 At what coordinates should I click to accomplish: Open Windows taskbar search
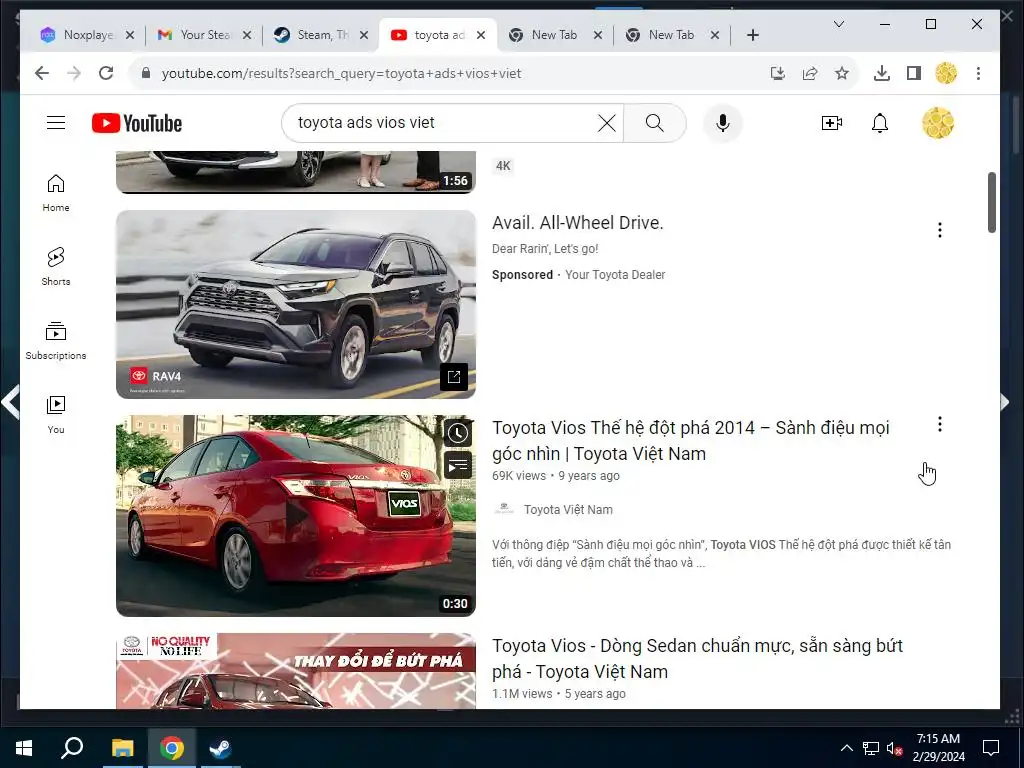(x=72, y=748)
